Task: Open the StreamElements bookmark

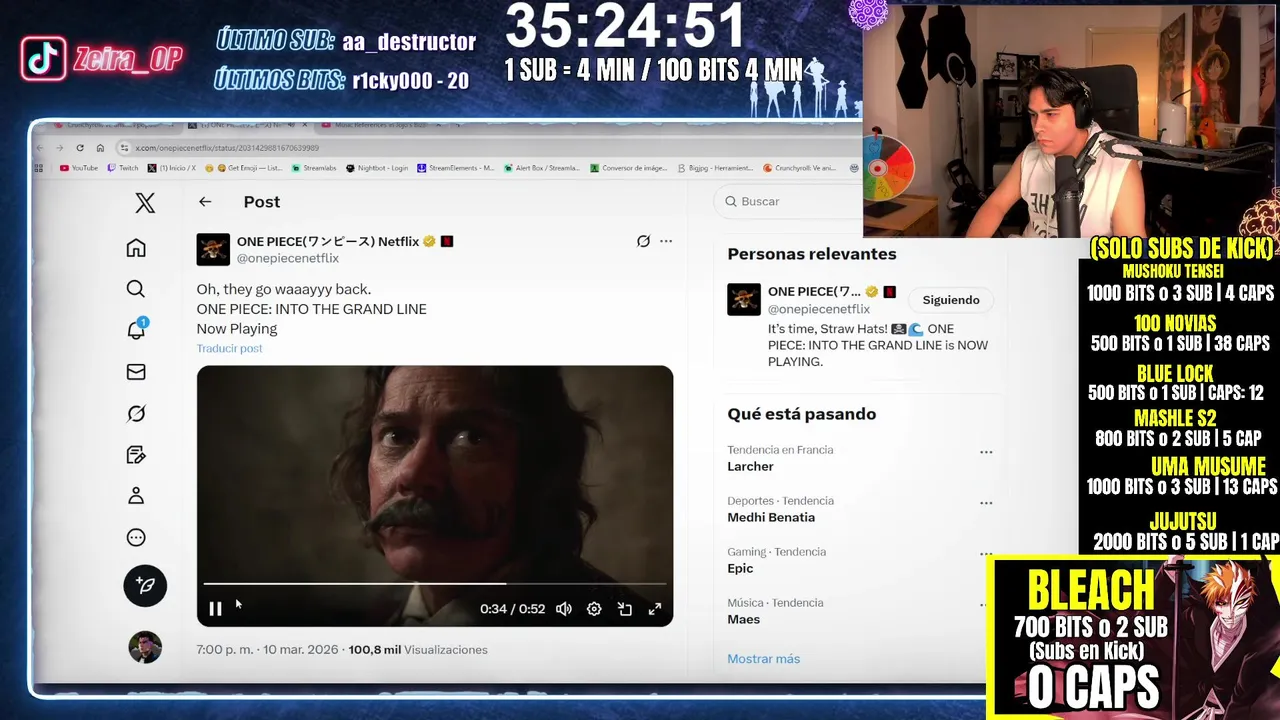Action: click(x=456, y=168)
